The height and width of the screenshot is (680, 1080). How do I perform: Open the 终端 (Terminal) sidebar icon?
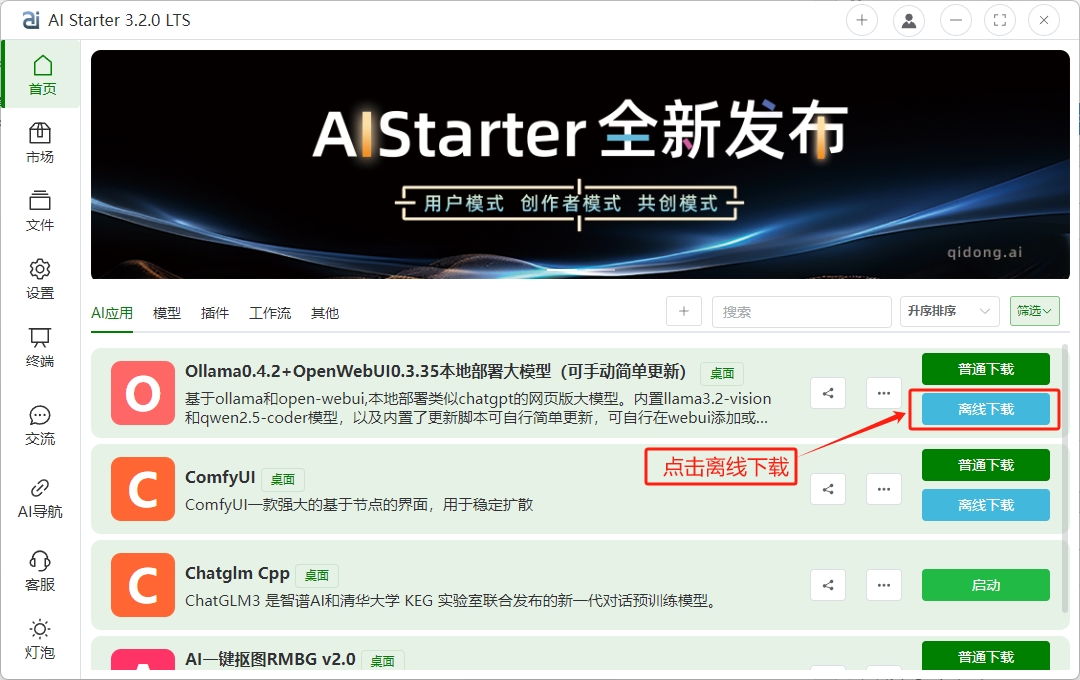(x=40, y=348)
